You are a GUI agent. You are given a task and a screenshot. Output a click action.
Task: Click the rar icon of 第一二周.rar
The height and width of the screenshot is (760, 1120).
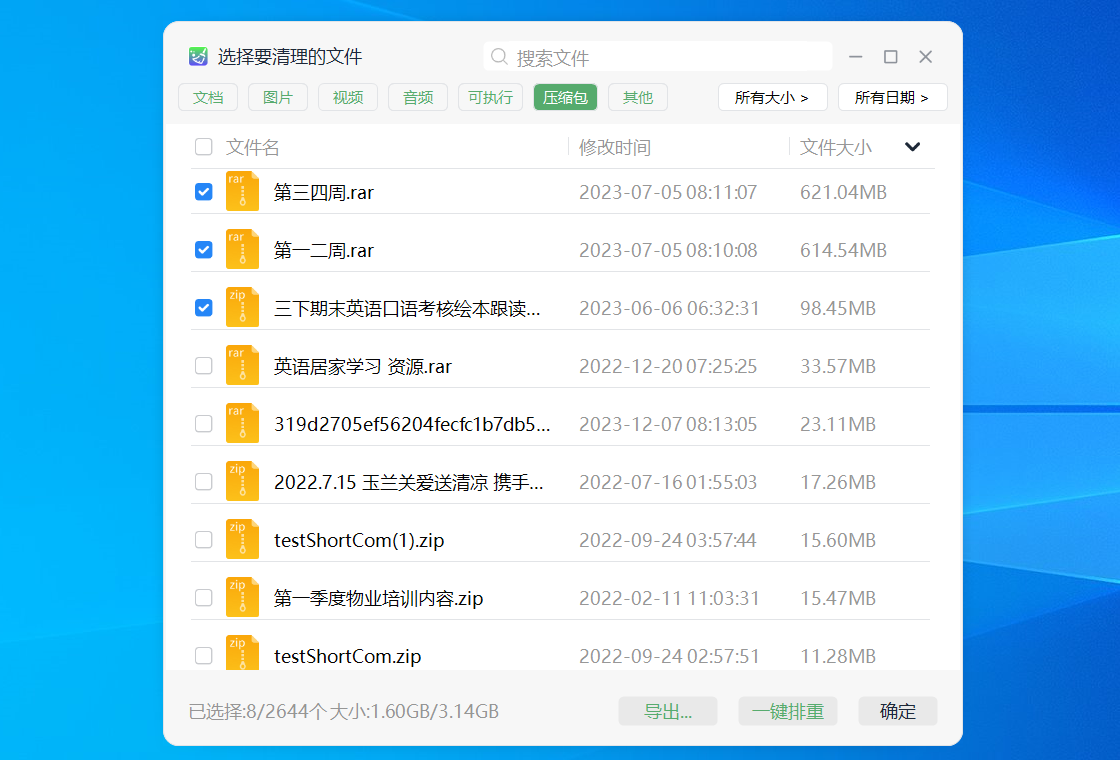click(x=242, y=250)
